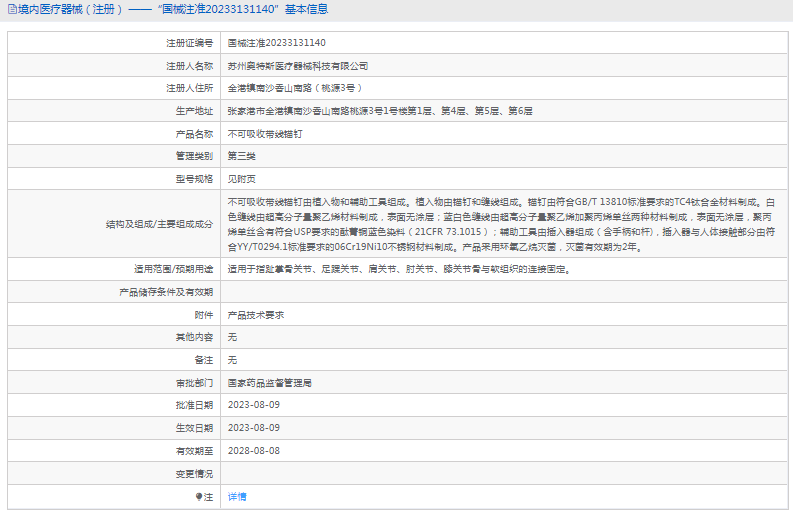Click the 适用范围/预期用途 label
Viewport: 793px width, 515px height.
tap(173, 269)
